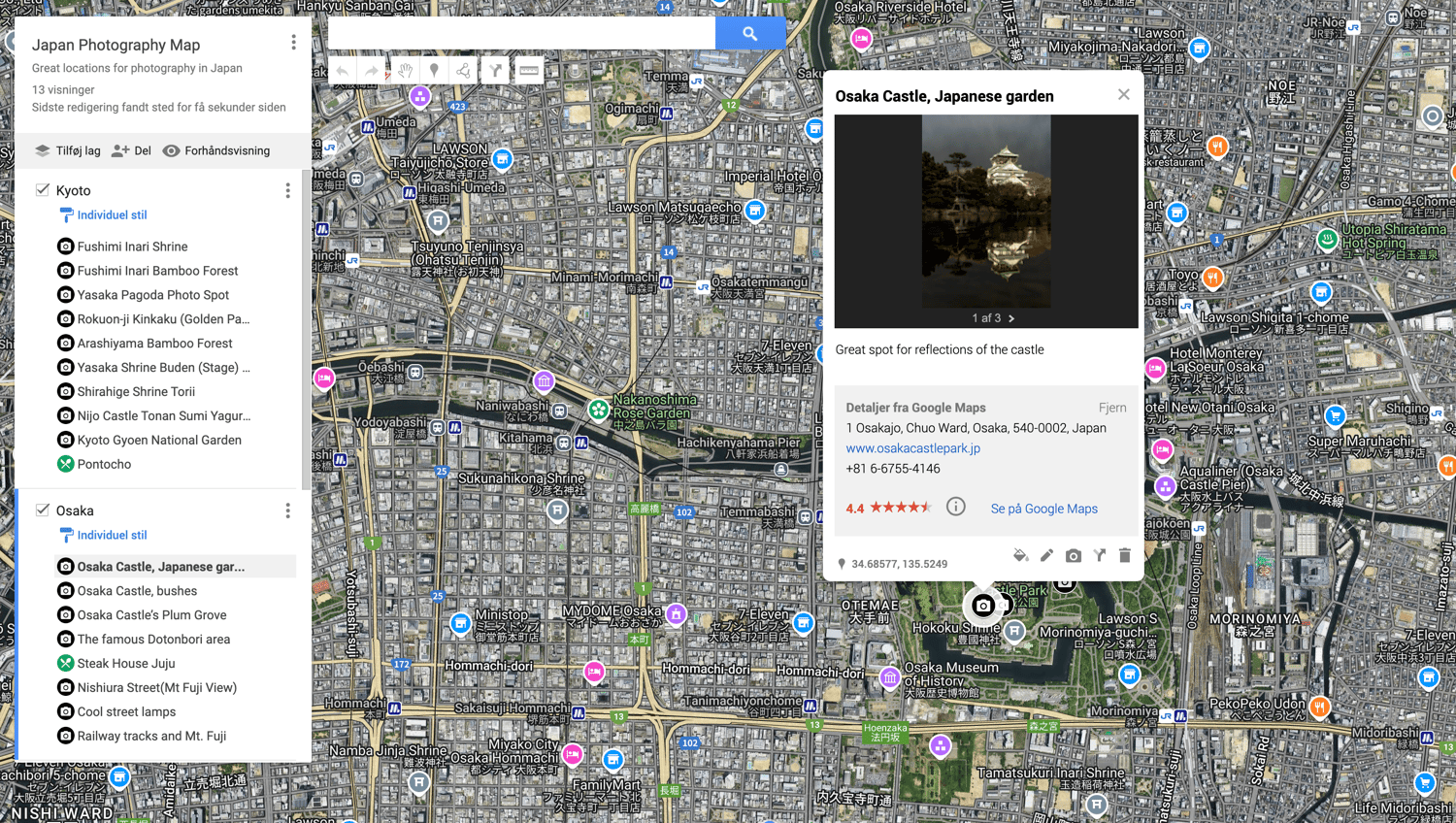Click Forhåndsvisning preview button
Viewport: 1456px width, 823px height.
tap(216, 150)
